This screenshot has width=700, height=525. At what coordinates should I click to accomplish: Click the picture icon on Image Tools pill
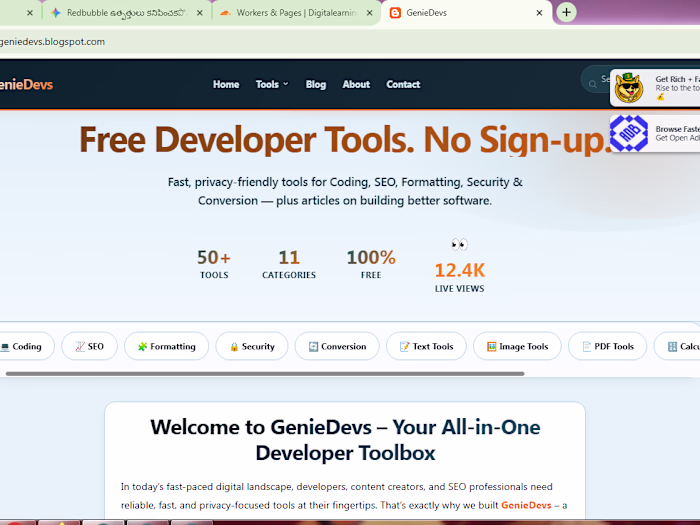coord(492,346)
